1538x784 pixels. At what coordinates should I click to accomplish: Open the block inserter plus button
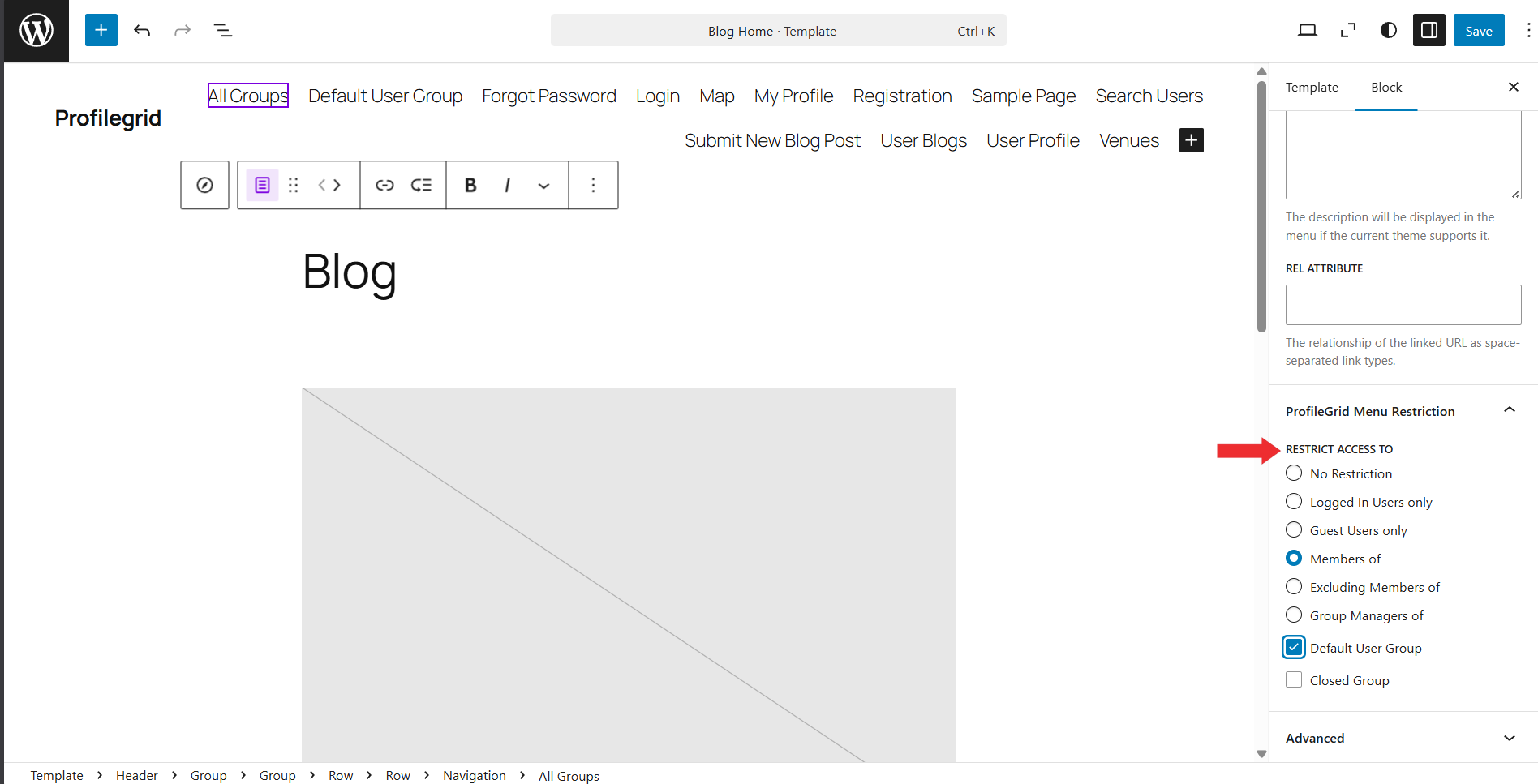101,31
